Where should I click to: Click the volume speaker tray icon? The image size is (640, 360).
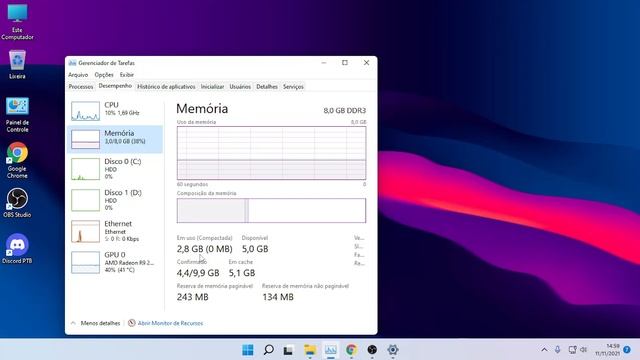click(x=584, y=350)
